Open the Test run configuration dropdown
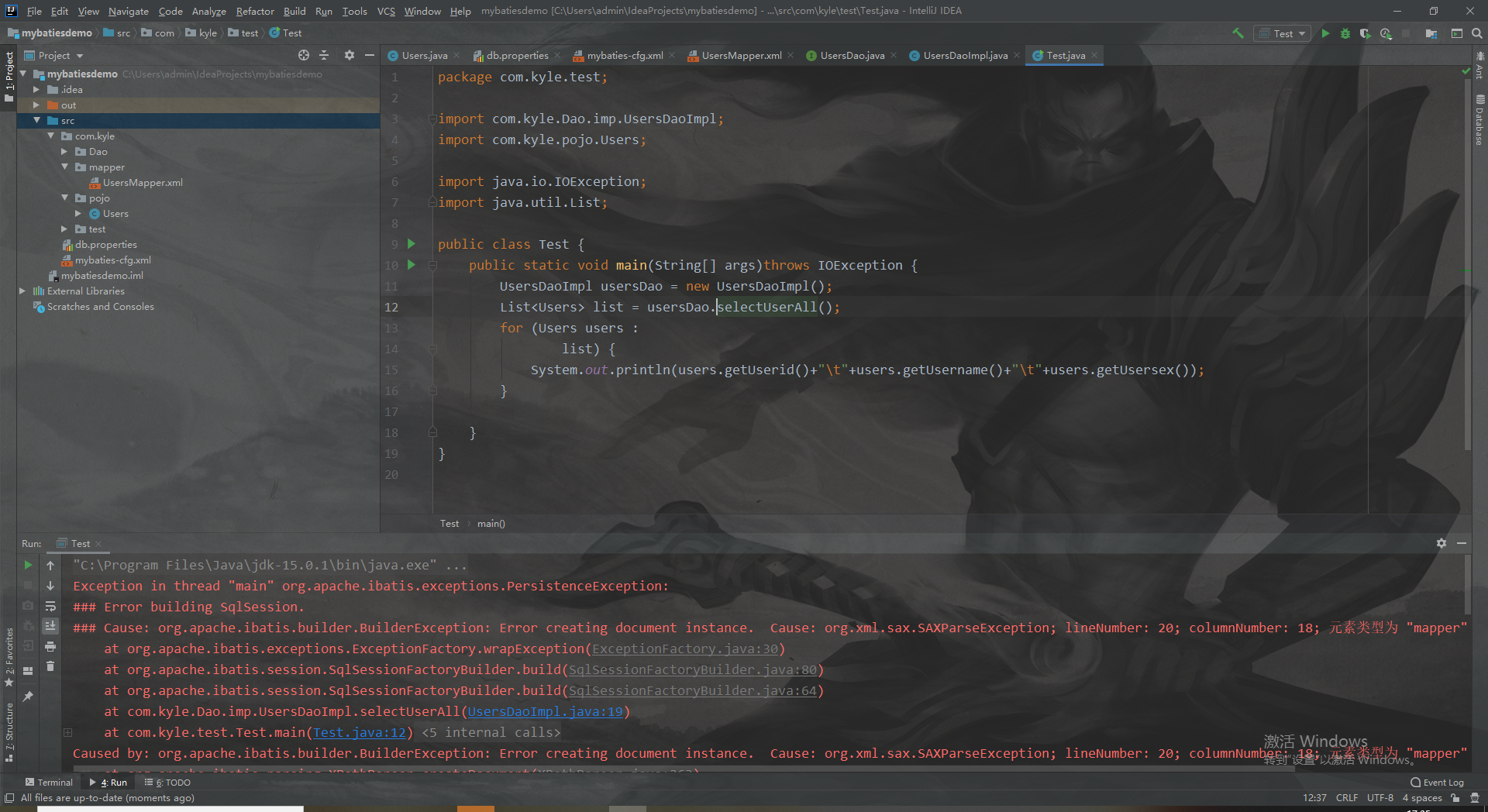Viewport: 1488px width, 812px height. [1283, 33]
